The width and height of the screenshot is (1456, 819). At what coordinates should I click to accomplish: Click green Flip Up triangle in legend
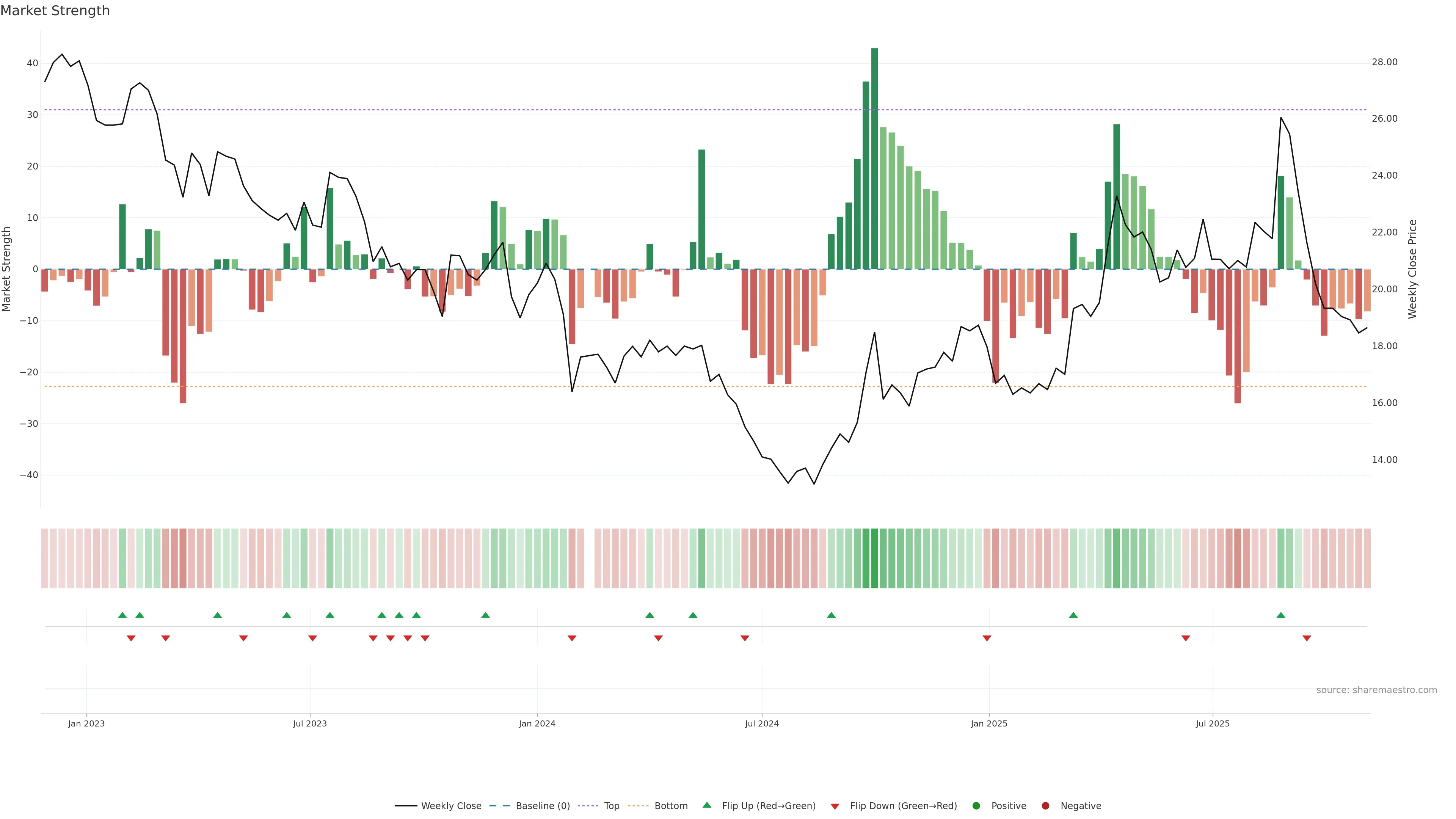coord(706,805)
